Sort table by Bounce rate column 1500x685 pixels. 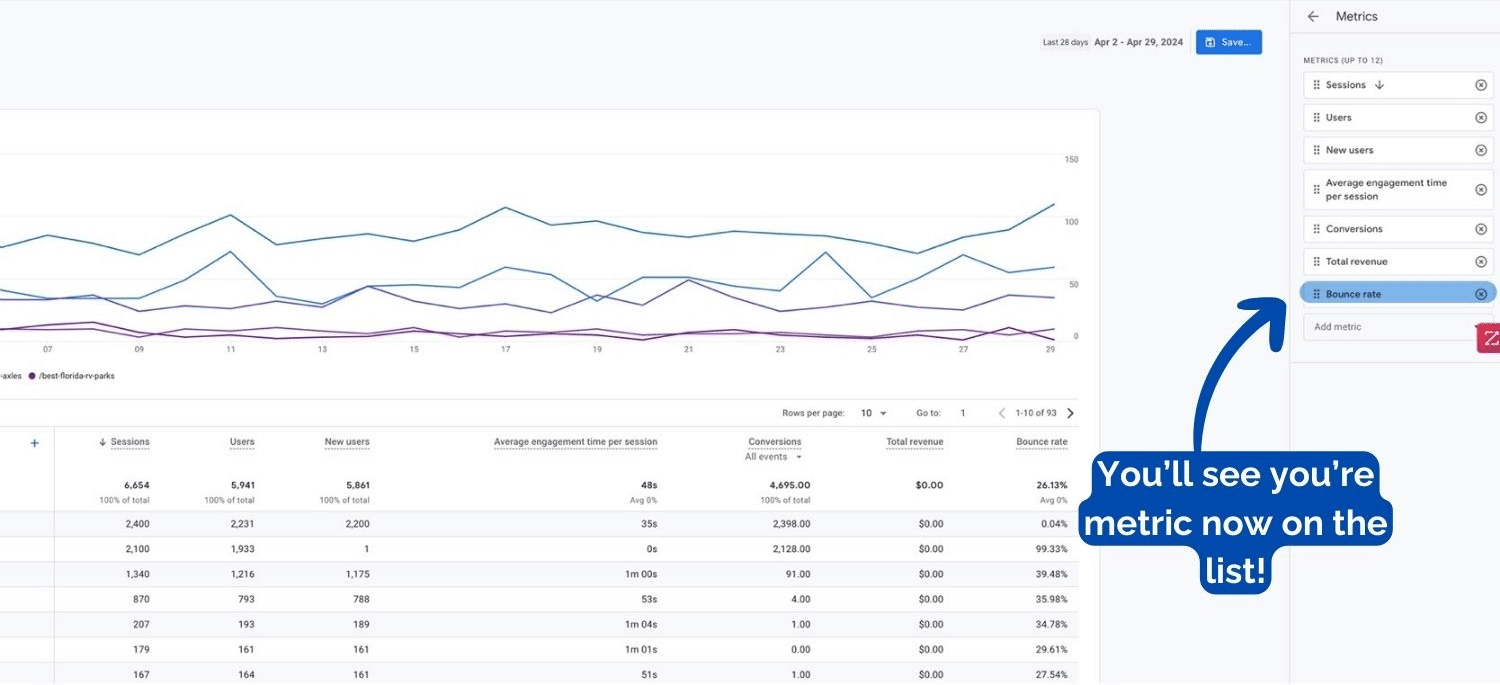(x=1041, y=442)
